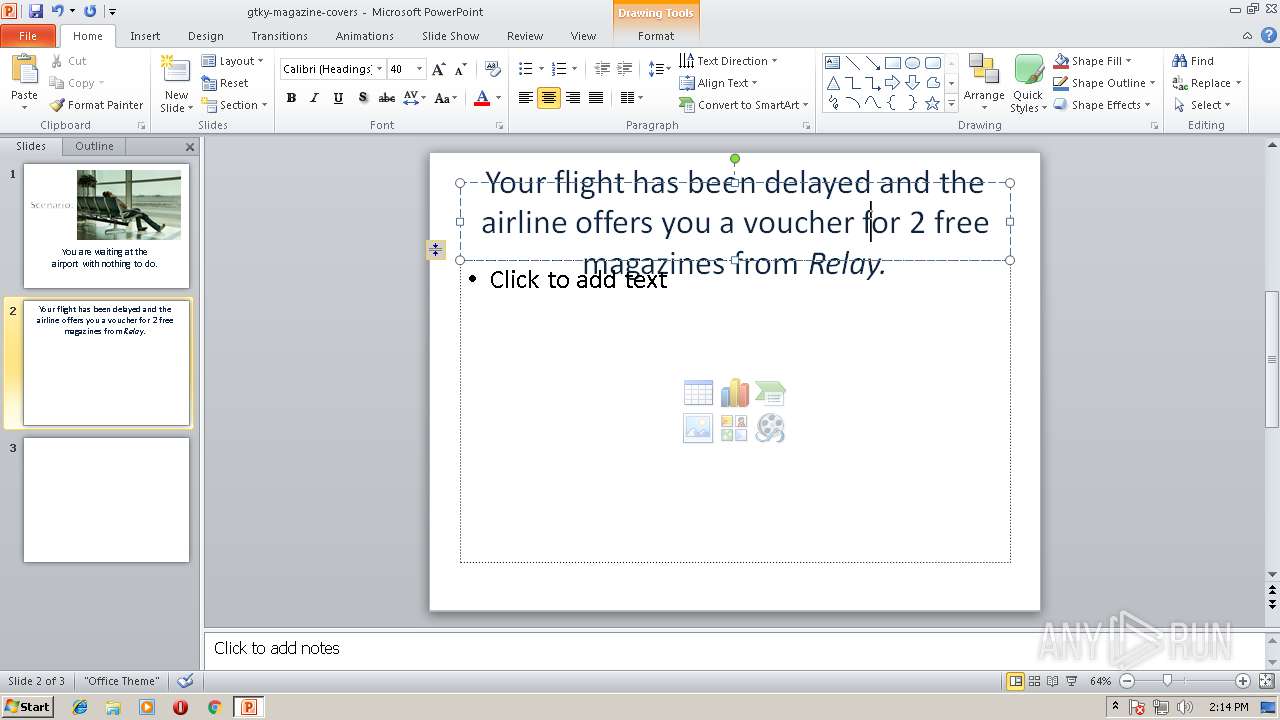Click Insert Media Clip placeholder icon
The width and height of the screenshot is (1280, 720).
click(x=770, y=428)
